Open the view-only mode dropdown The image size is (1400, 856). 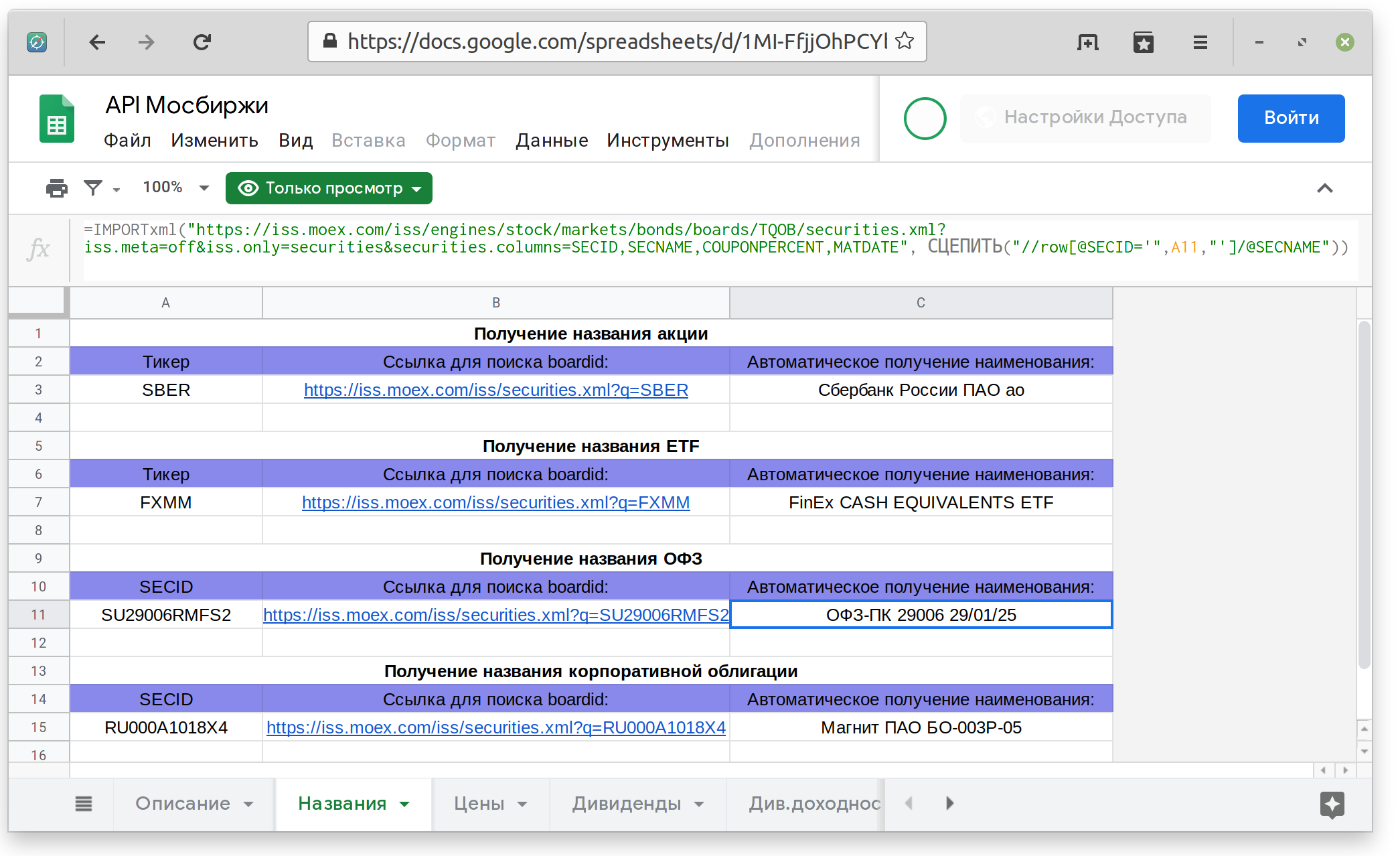329,188
